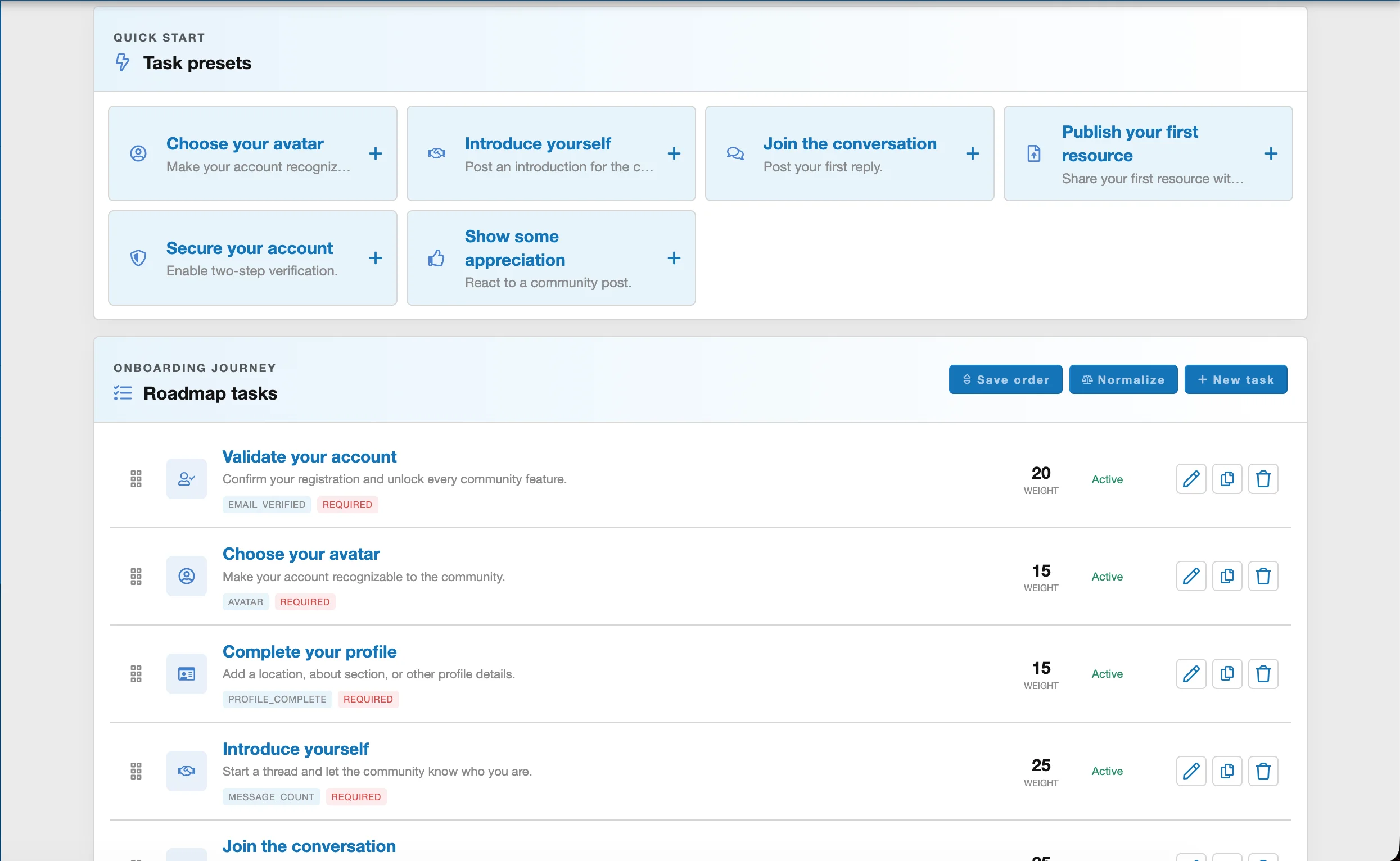Viewport: 1400px width, 861px height.
Task: Open the Join the conversation task link
Action: pos(309,846)
